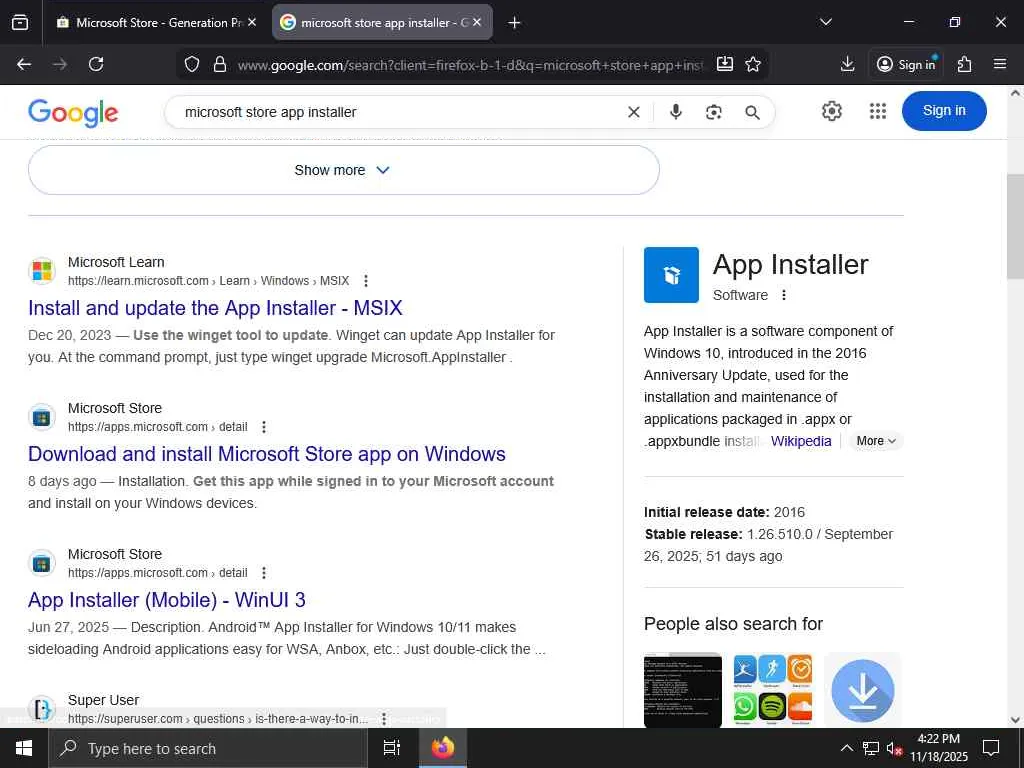Reload the current page
Screen dimensions: 1024x768
(x=96, y=64)
